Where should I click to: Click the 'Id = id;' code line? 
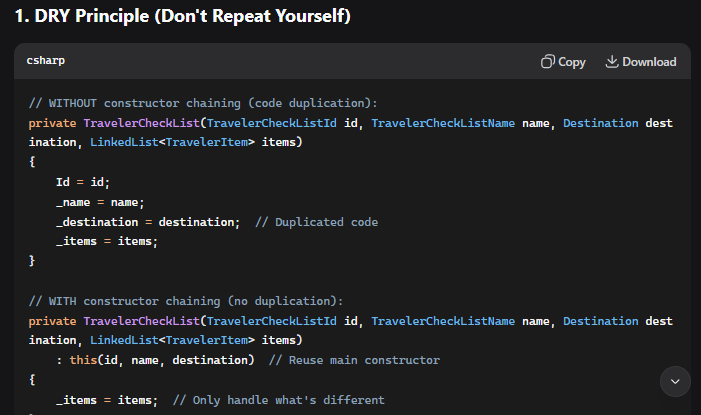[x=82, y=182]
